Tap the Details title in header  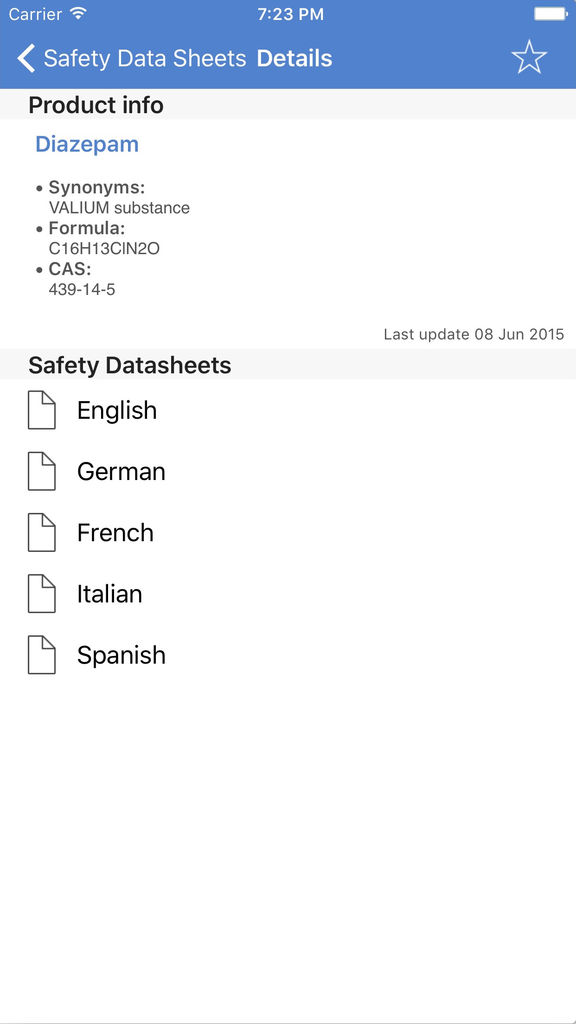pos(295,58)
